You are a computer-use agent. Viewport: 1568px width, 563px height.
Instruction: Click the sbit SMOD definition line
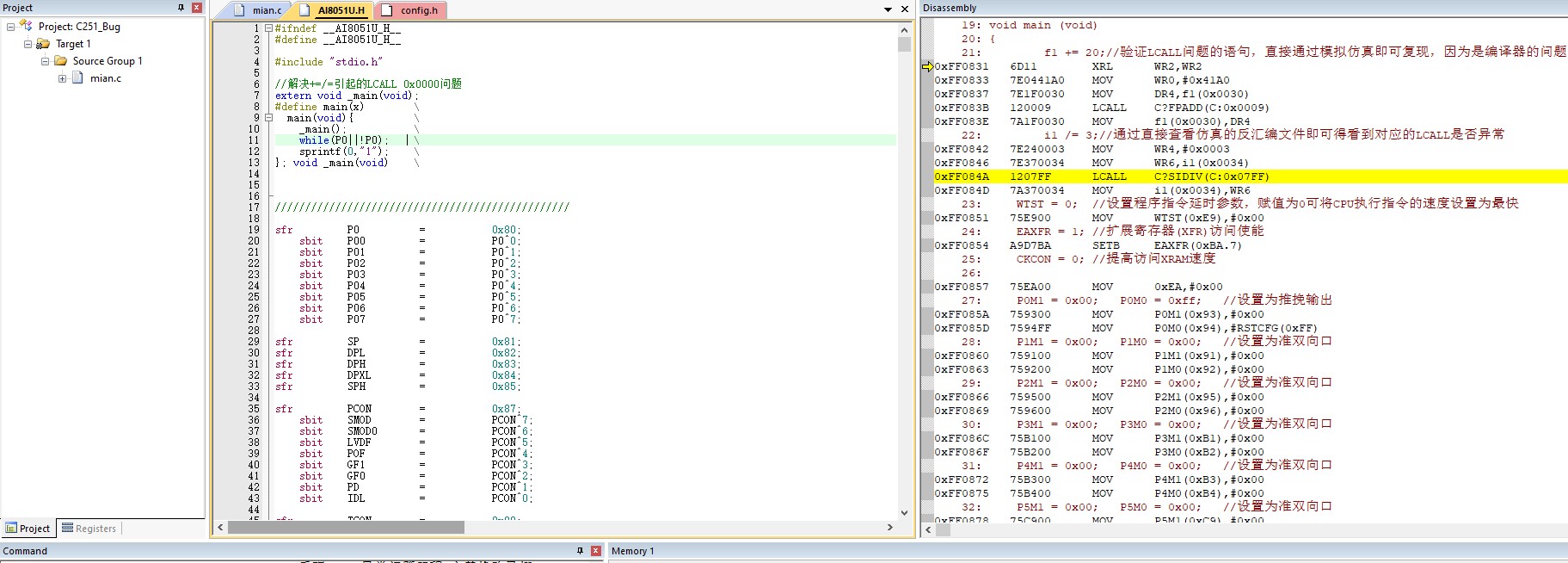[415, 420]
